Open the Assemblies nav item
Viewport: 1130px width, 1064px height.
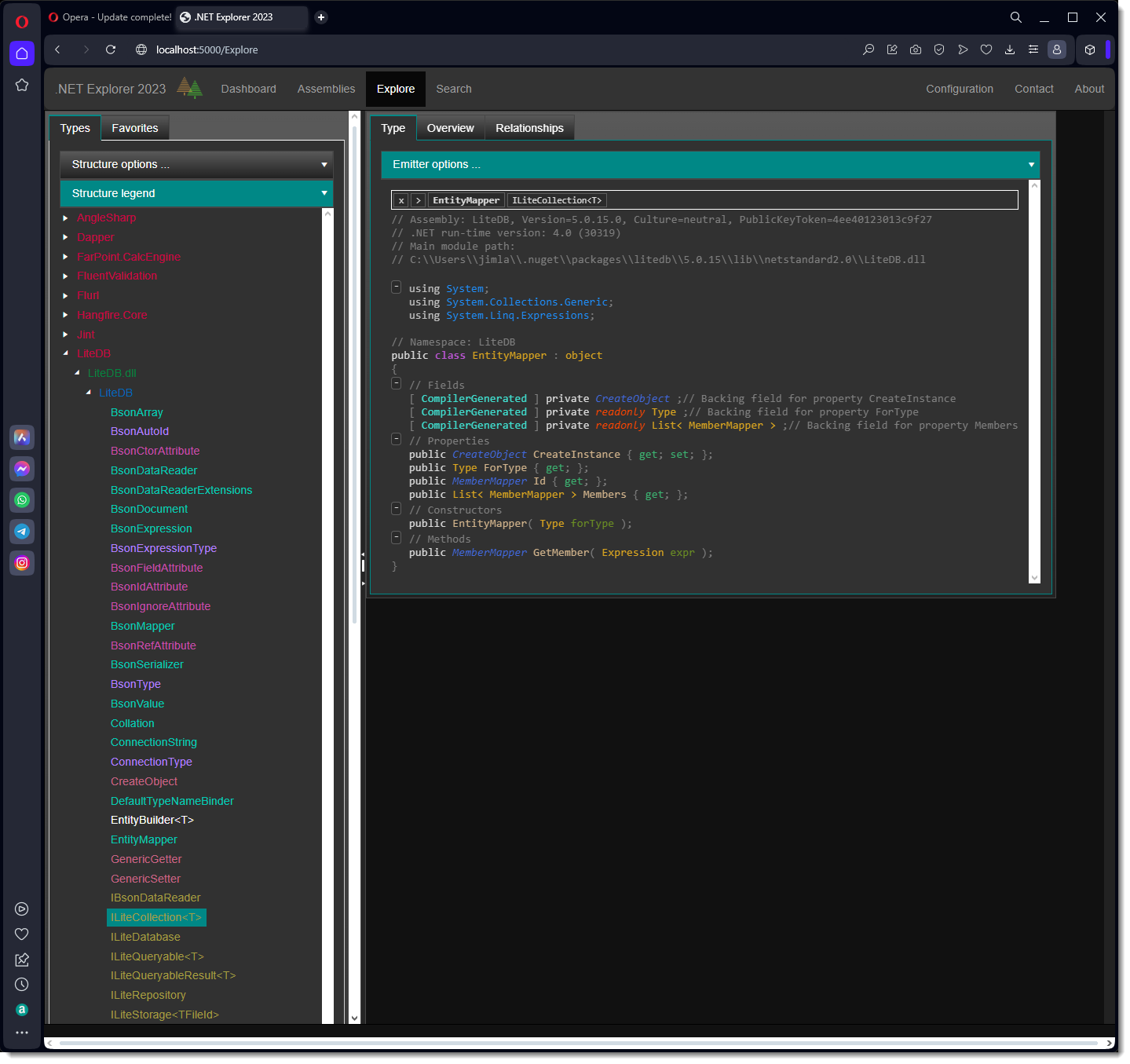(327, 90)
